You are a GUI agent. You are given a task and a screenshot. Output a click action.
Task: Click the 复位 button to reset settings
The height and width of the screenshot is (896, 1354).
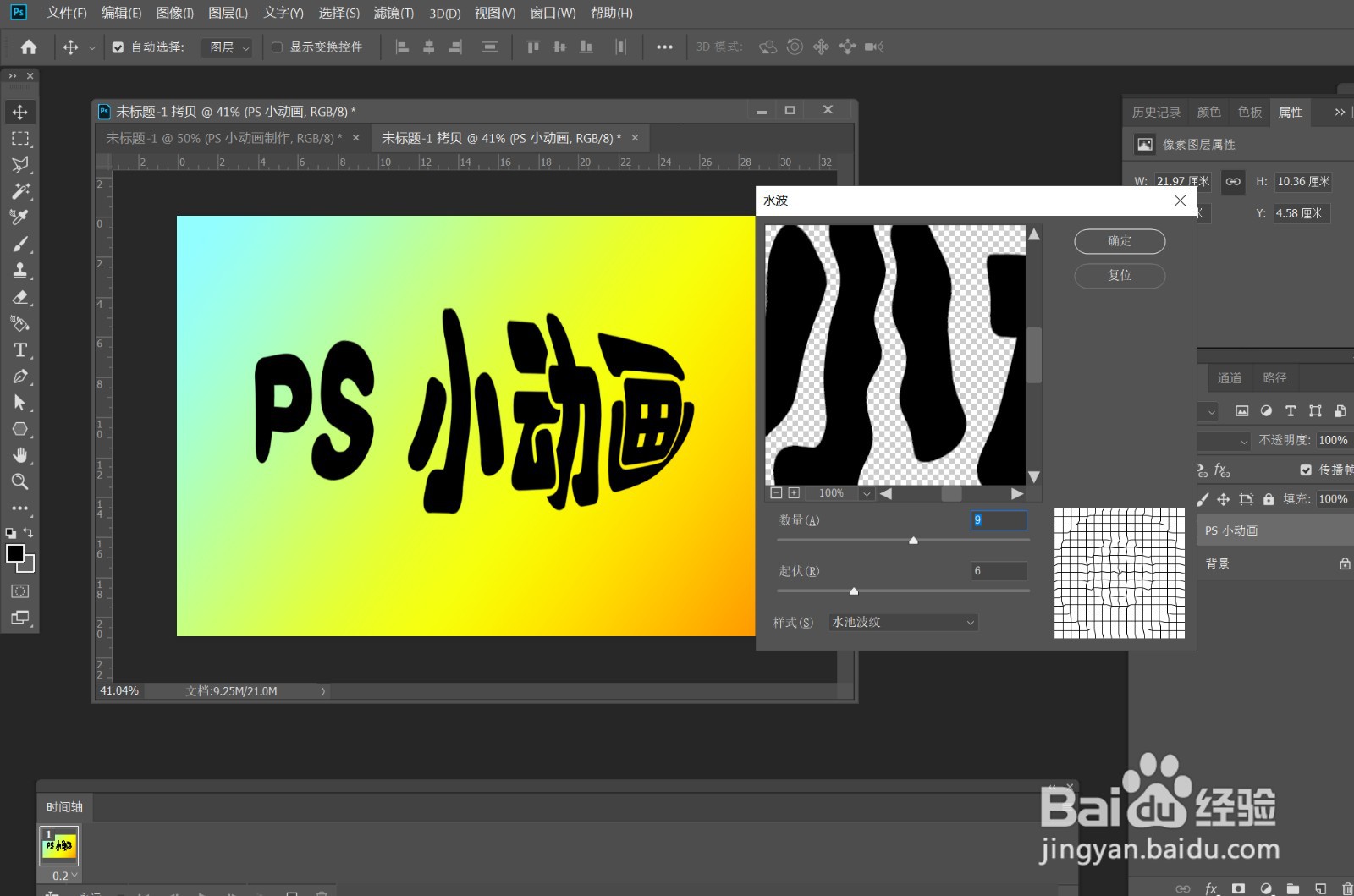1120,275
